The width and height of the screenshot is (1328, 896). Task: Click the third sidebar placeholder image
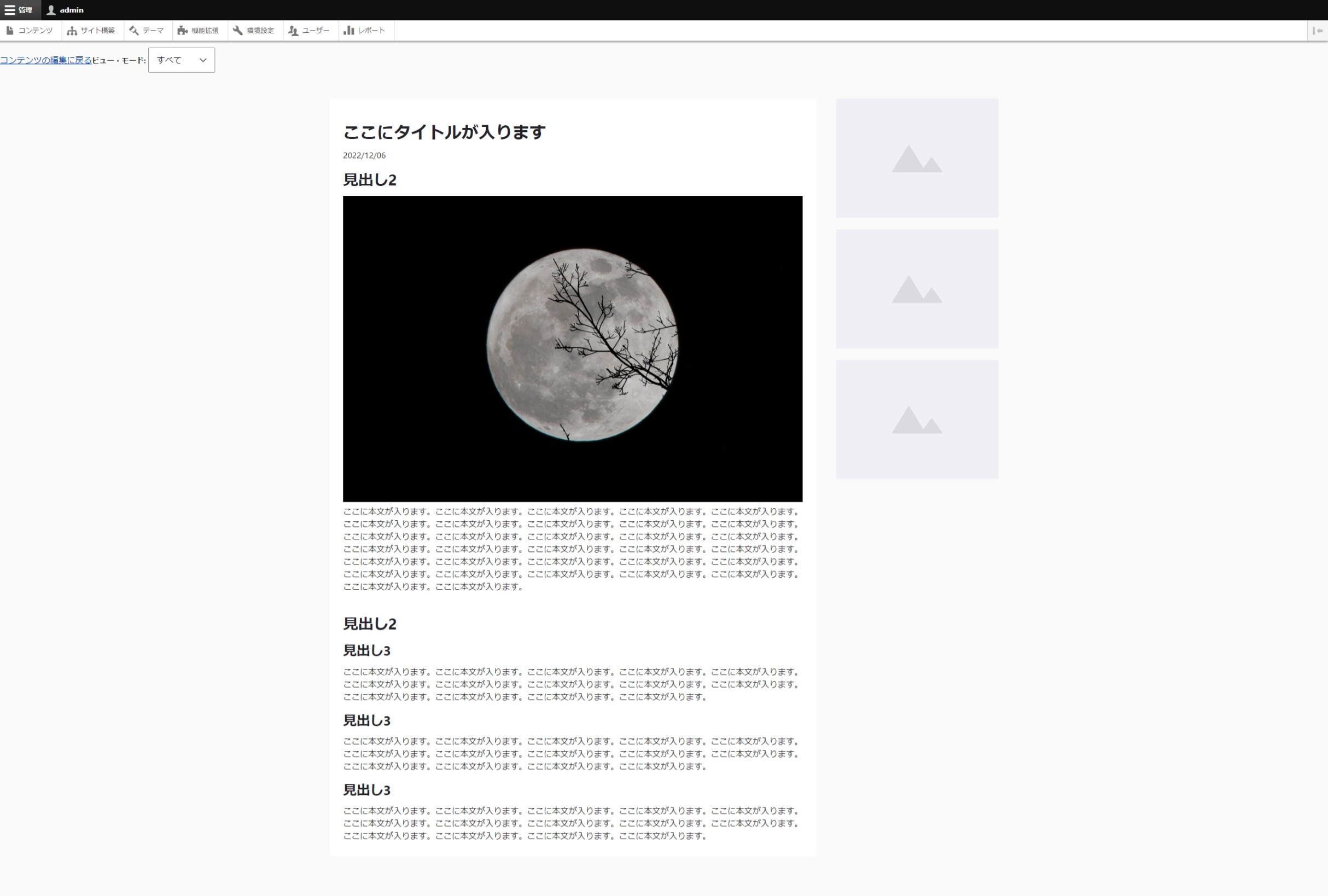pyautogui.click(x=917, y=420)
